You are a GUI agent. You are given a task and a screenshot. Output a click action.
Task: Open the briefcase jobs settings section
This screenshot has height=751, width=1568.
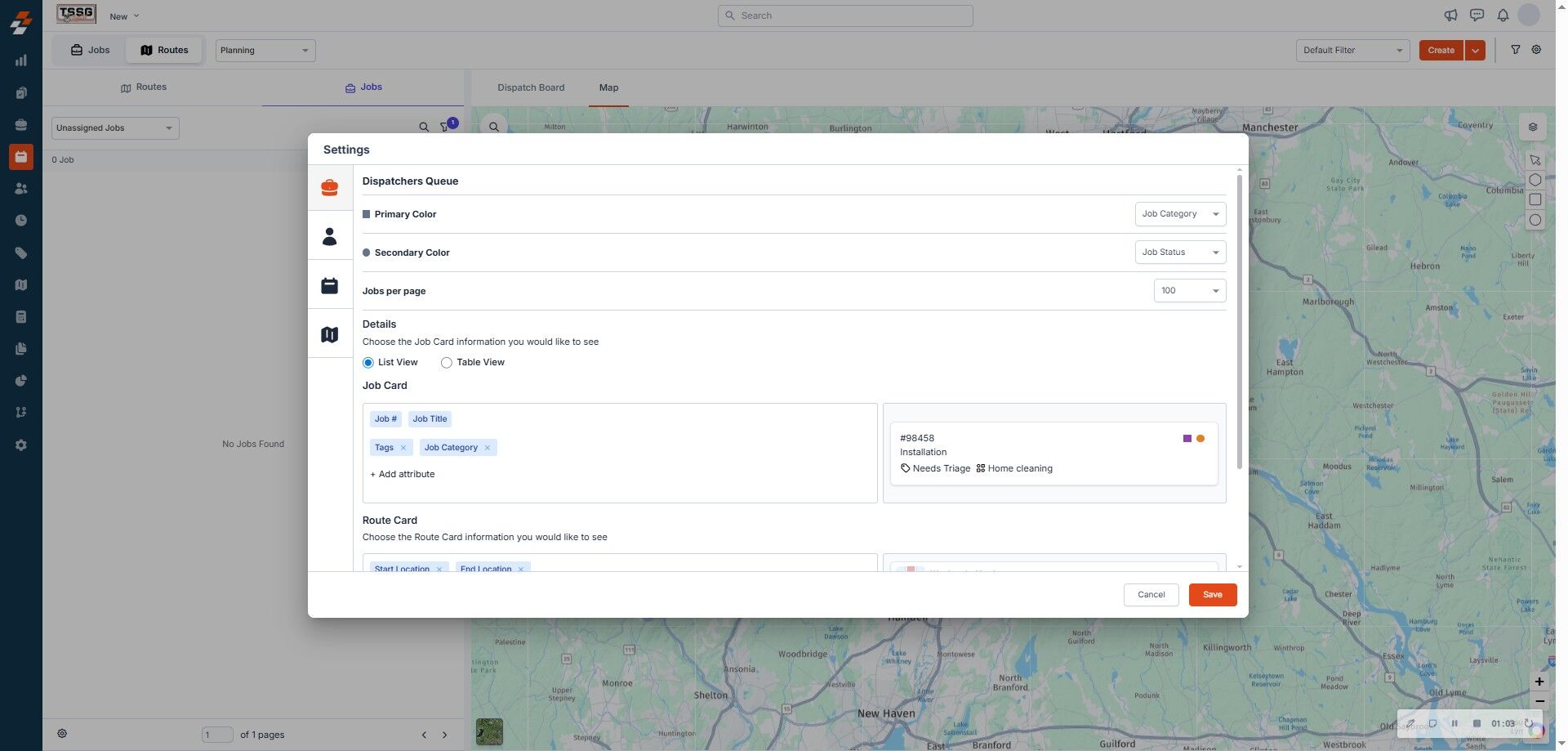pyautogui.click(x=329, y=188)
